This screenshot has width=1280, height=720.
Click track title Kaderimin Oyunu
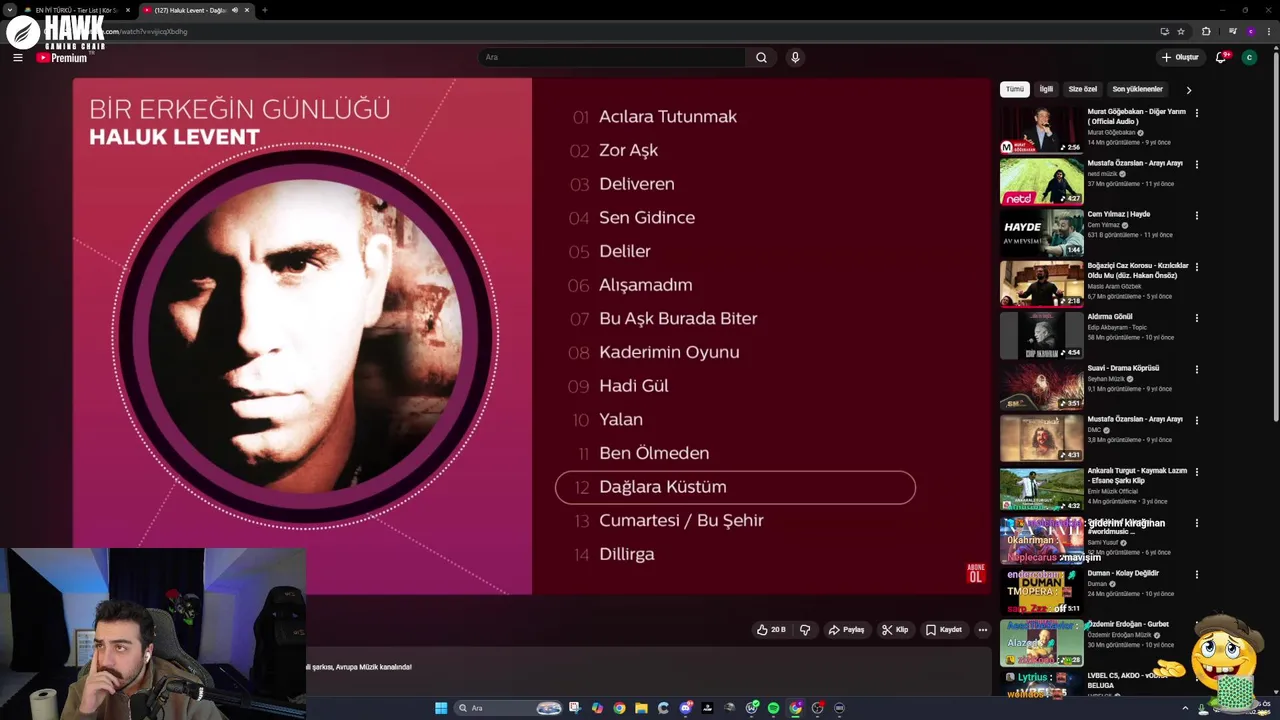[669, 352]
